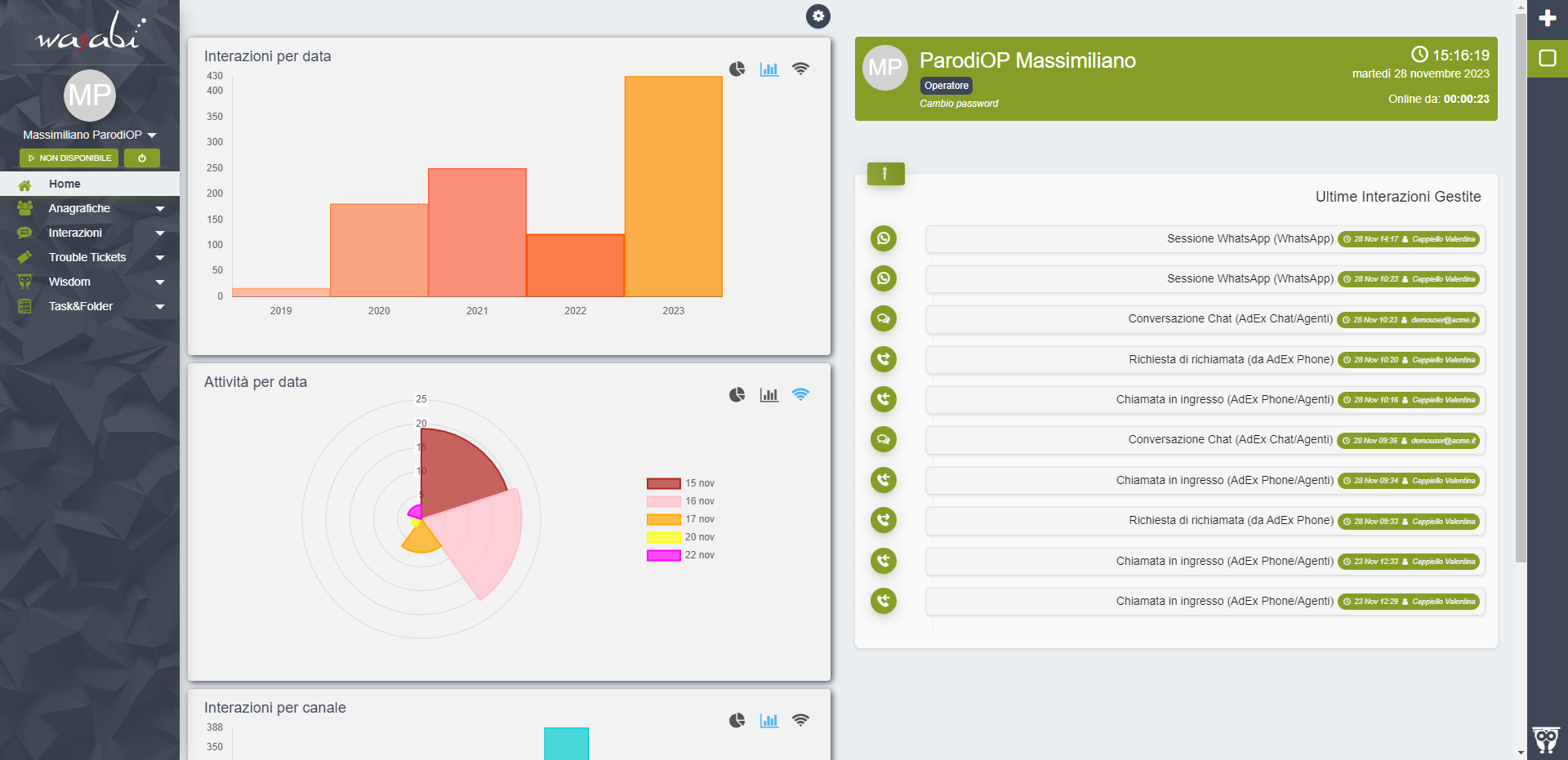Click the power button next to availability status
The height and width of the screenshot is (760, 1568).
(x=142, y=158)
